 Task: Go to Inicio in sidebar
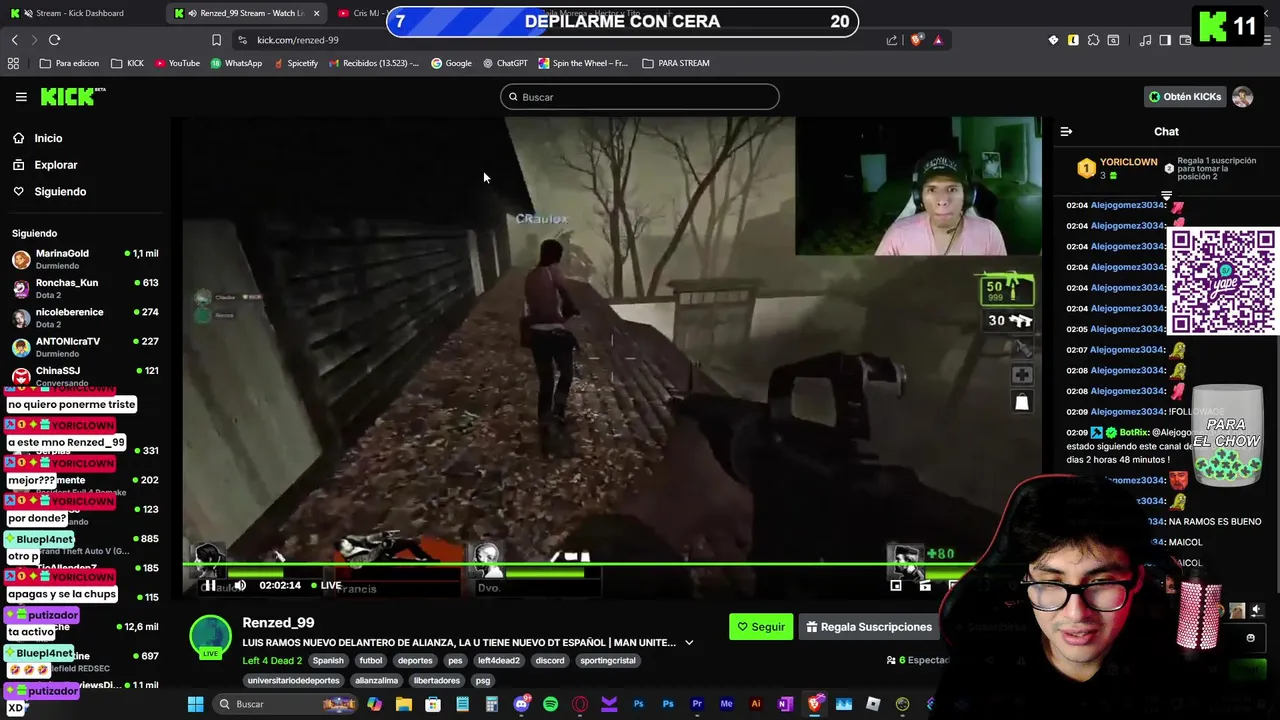tap(38, 138)
